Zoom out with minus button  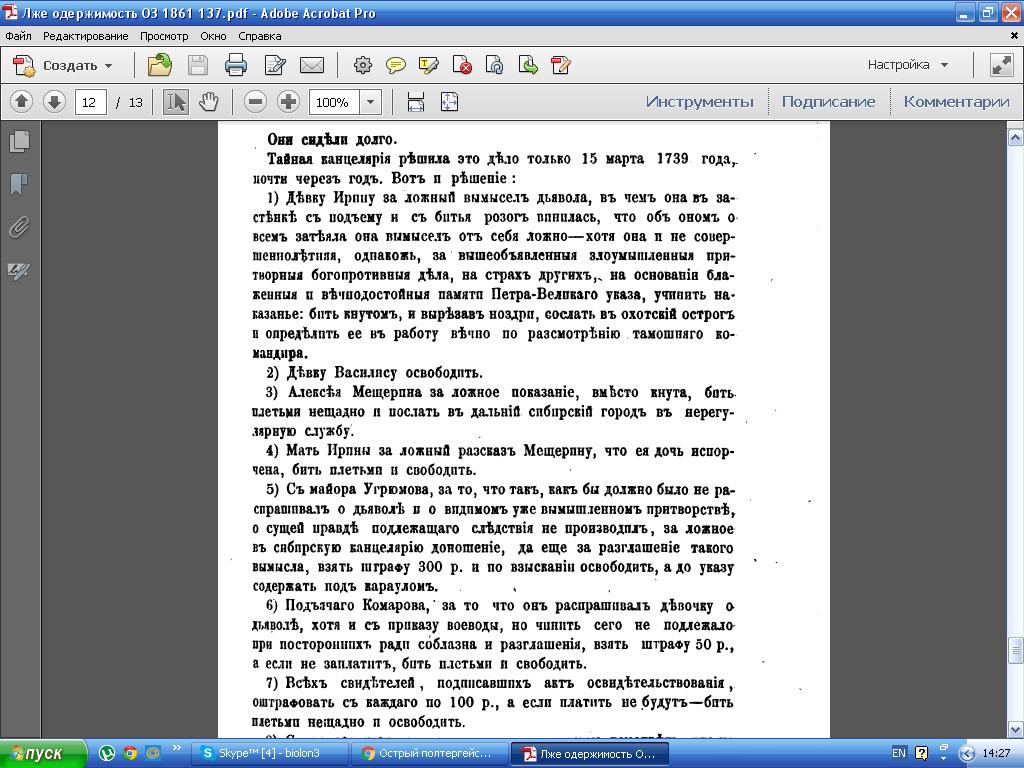[255, 102]
